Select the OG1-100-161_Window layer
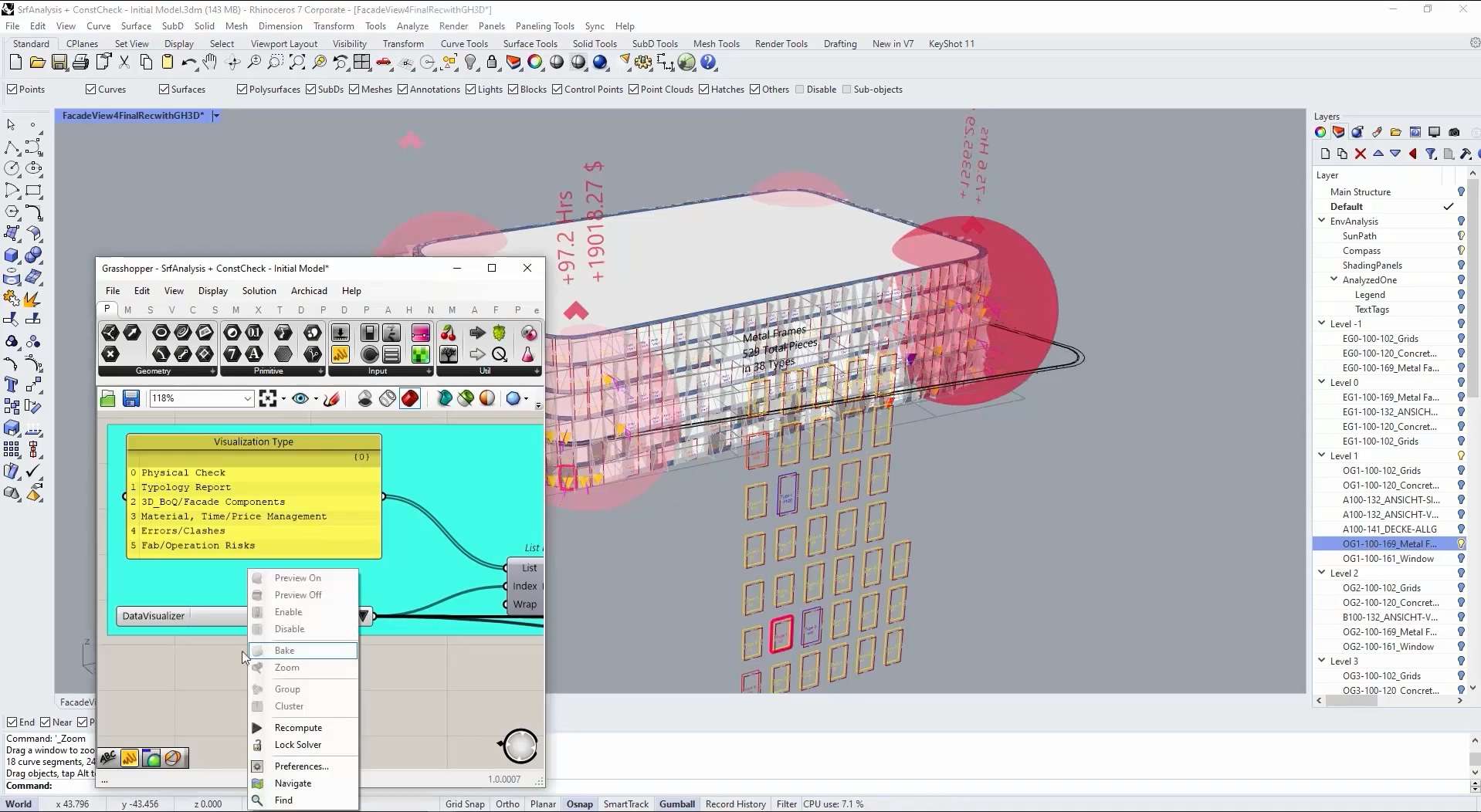 click(x=1388, y=559)
